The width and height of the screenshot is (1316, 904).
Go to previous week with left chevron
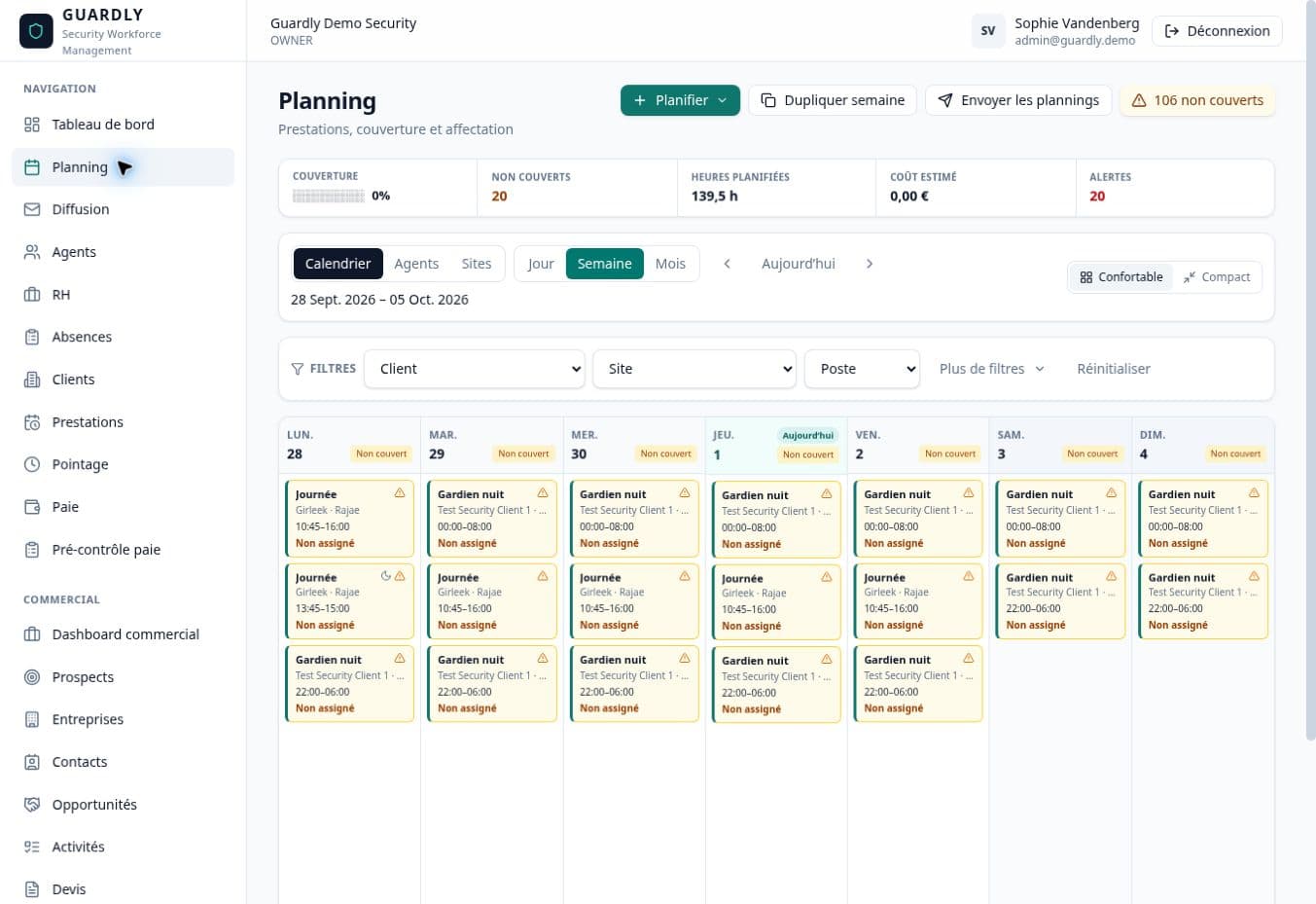click(727, 264)
